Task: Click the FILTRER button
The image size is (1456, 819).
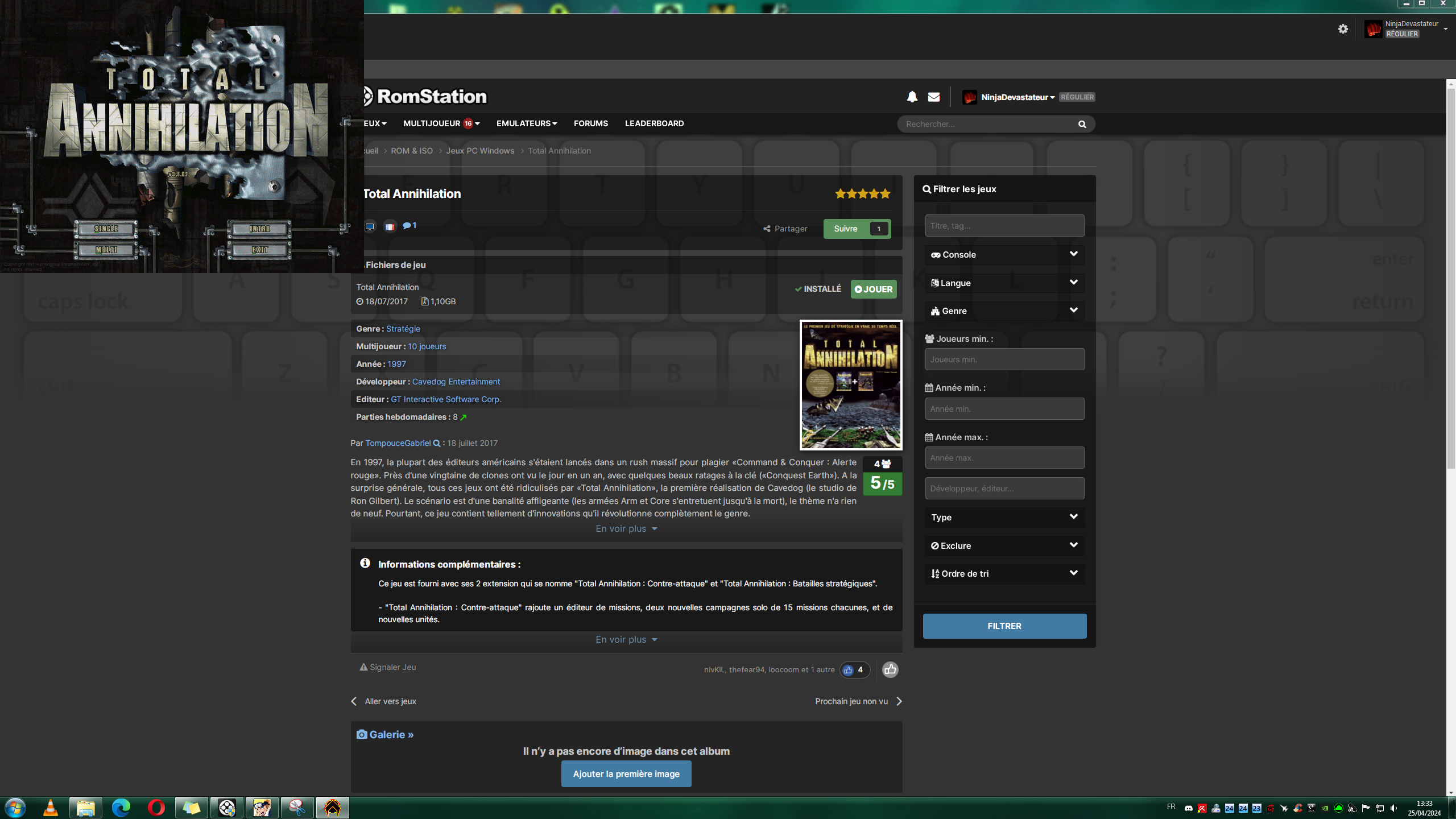Action: (x=1004, y=626)
